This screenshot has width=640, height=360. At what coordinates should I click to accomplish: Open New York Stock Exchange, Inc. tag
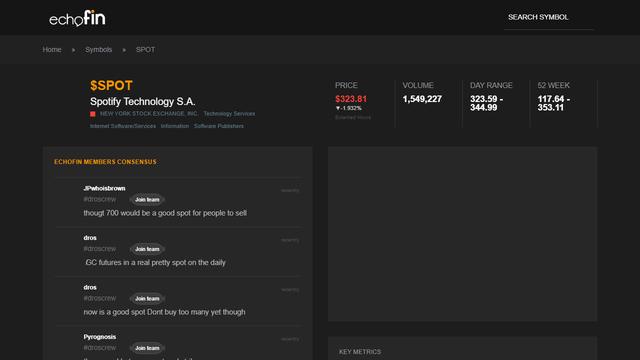(x=149, y=114)
